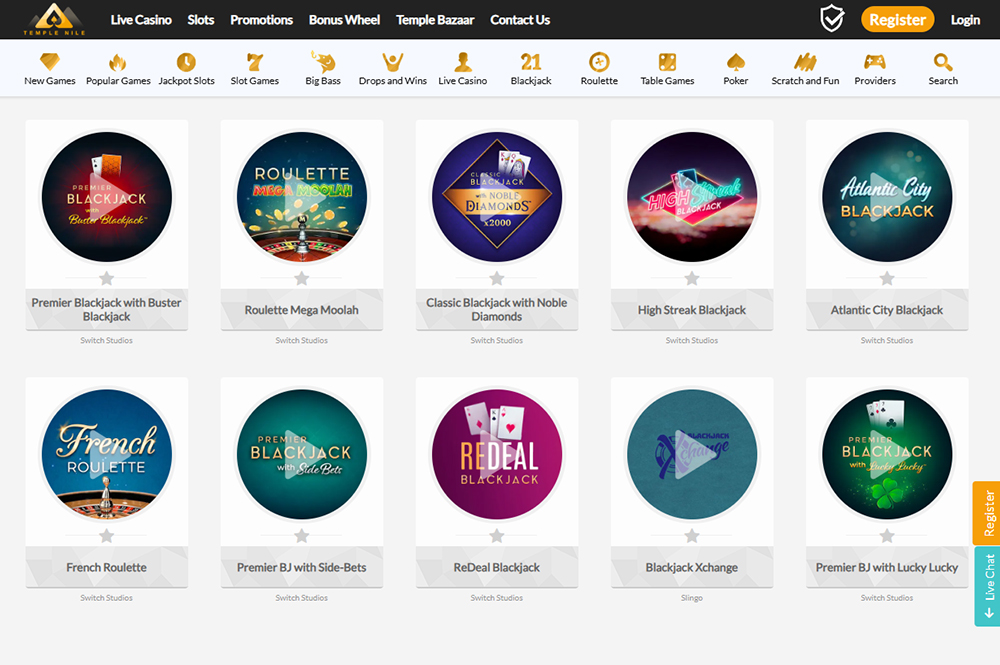Mark French Roulette as favorite star

point(107,536)
